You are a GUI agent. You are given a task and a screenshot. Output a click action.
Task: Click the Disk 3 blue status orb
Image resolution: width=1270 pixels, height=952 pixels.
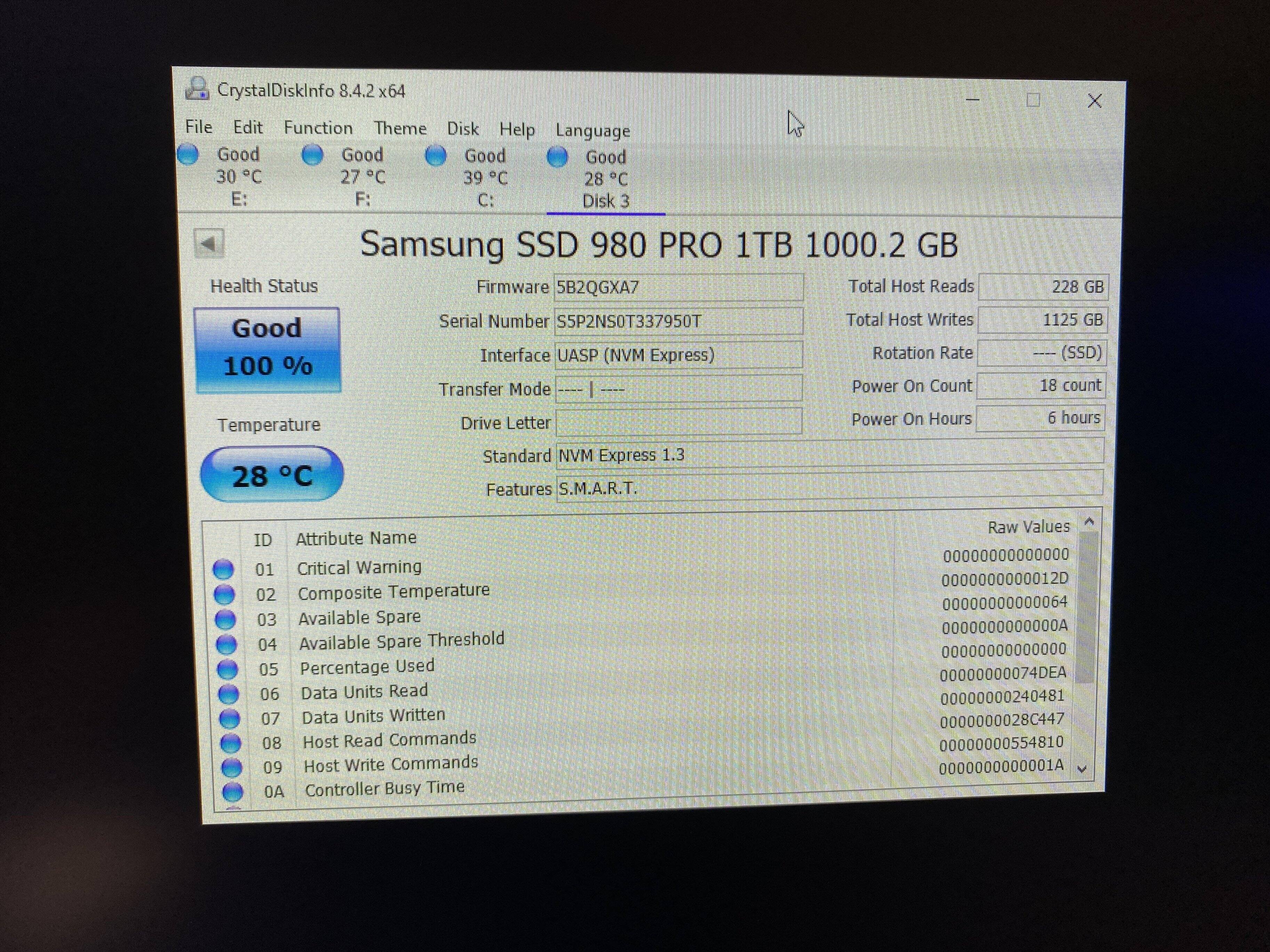(x=557, y=157)
